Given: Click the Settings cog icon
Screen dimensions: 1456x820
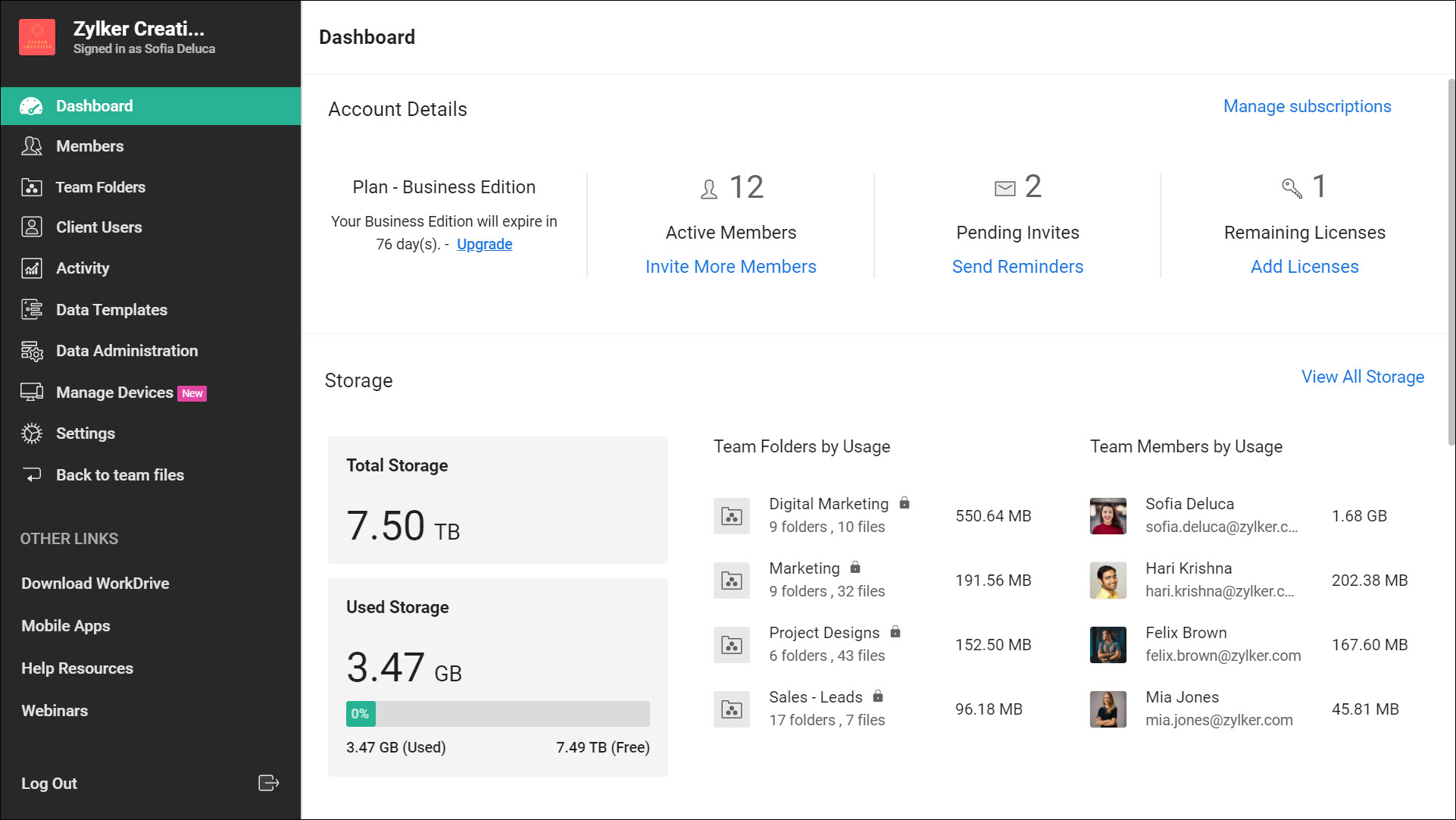Looking at the screenshot, I should click(32, 433).
